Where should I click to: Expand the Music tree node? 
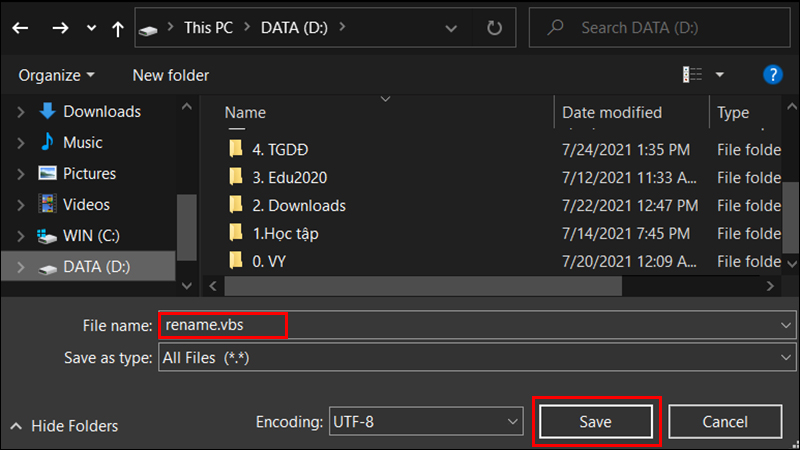[x=20, y=143]
